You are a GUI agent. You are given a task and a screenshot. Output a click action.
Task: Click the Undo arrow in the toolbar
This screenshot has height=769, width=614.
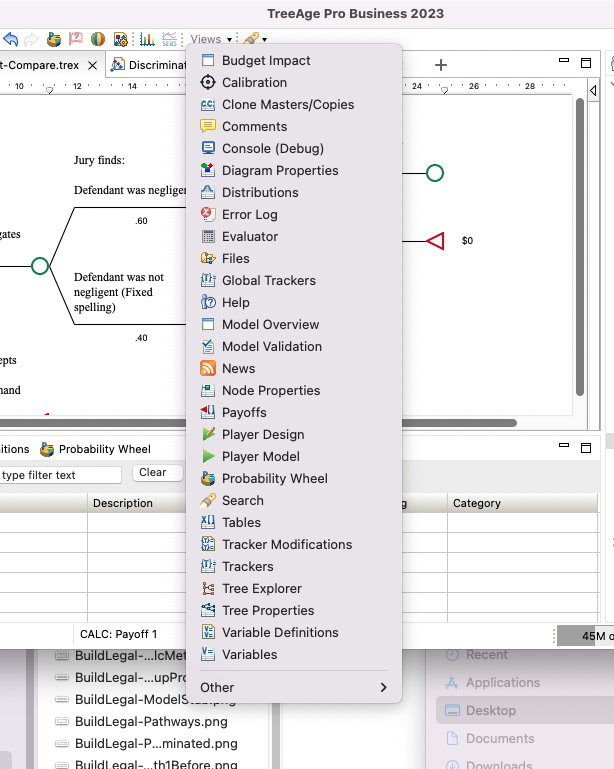10,40
